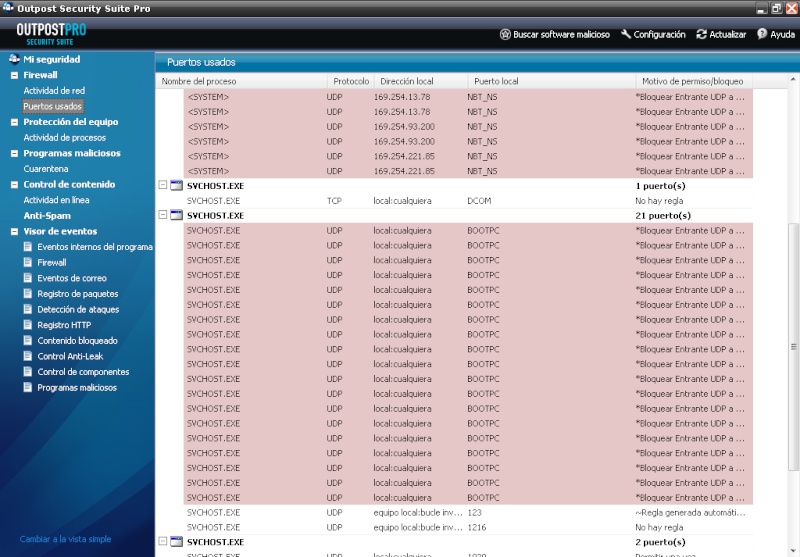Collapse the SVCHOST.EXE 1 puerto(s) group
This screenshot has width=800, height=557.
coord(163,185)
